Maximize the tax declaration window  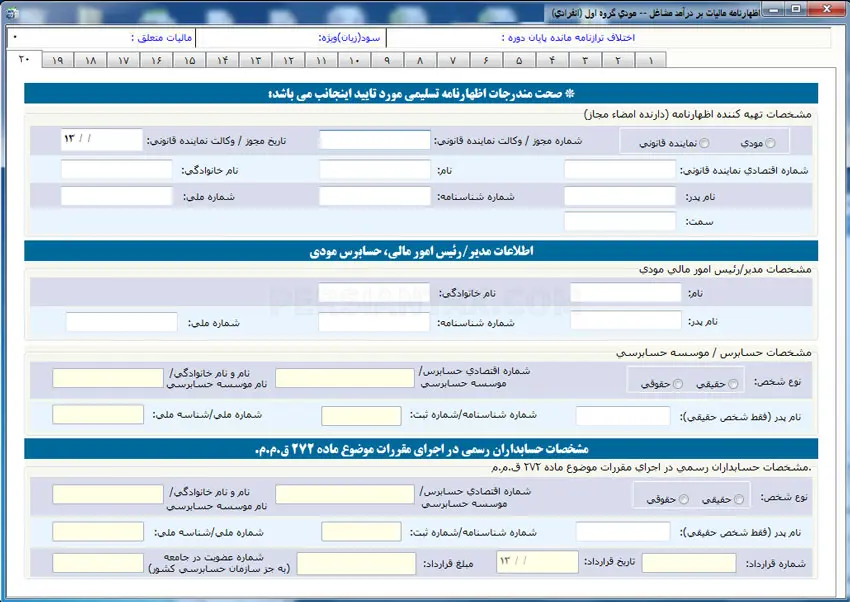click(x=796, y=9)
